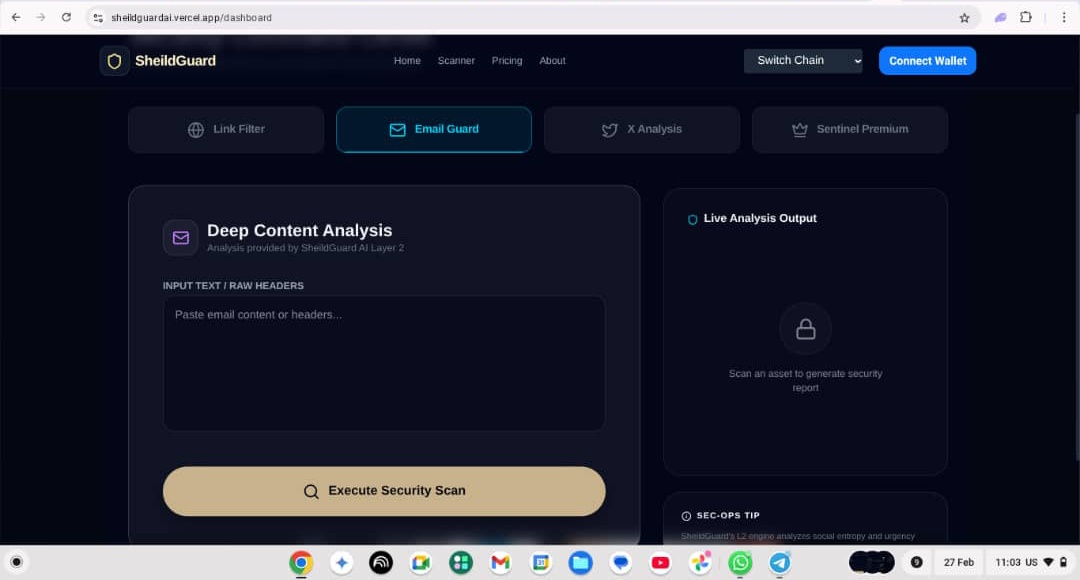
Task: Open YouTube from the shelf
Action: (661, 563)
